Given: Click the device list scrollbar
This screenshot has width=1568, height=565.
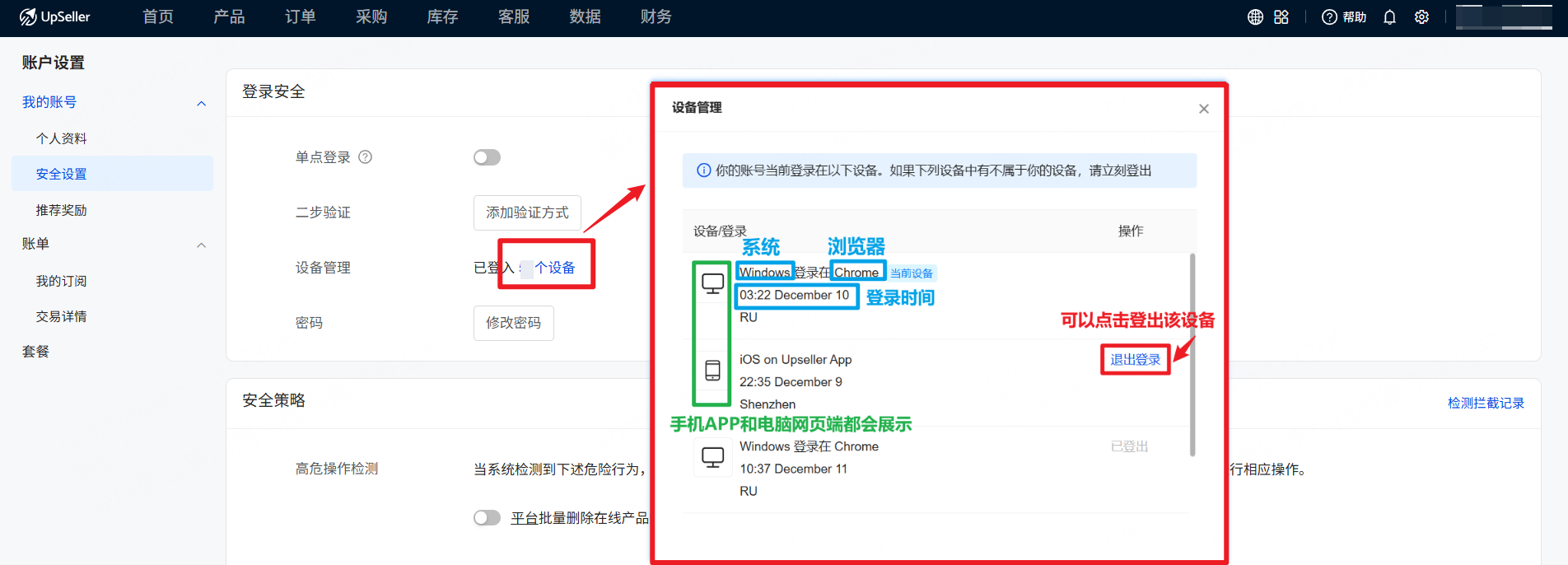Looking at the screenshot, I should [x=1192, y=354].
